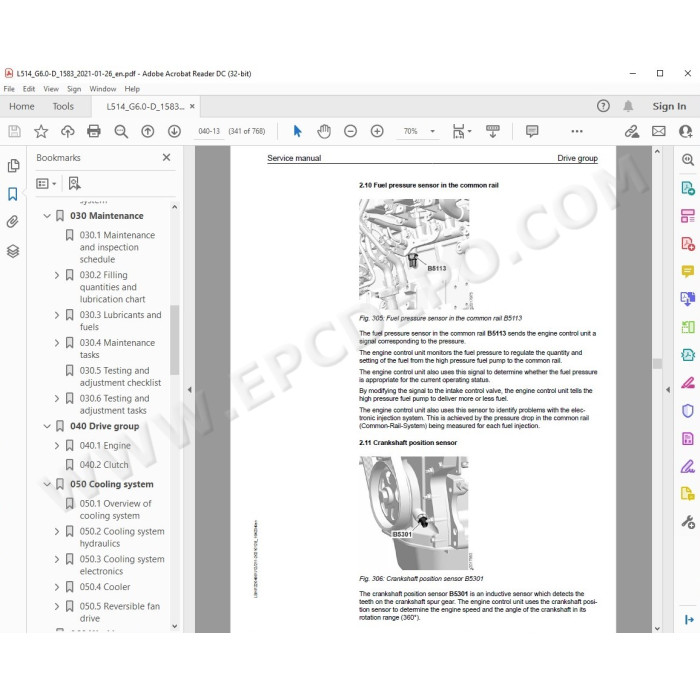Add file to starred favorites
Image resolution: width=700 pixels, height=700 pixels.
coord(41,131)
